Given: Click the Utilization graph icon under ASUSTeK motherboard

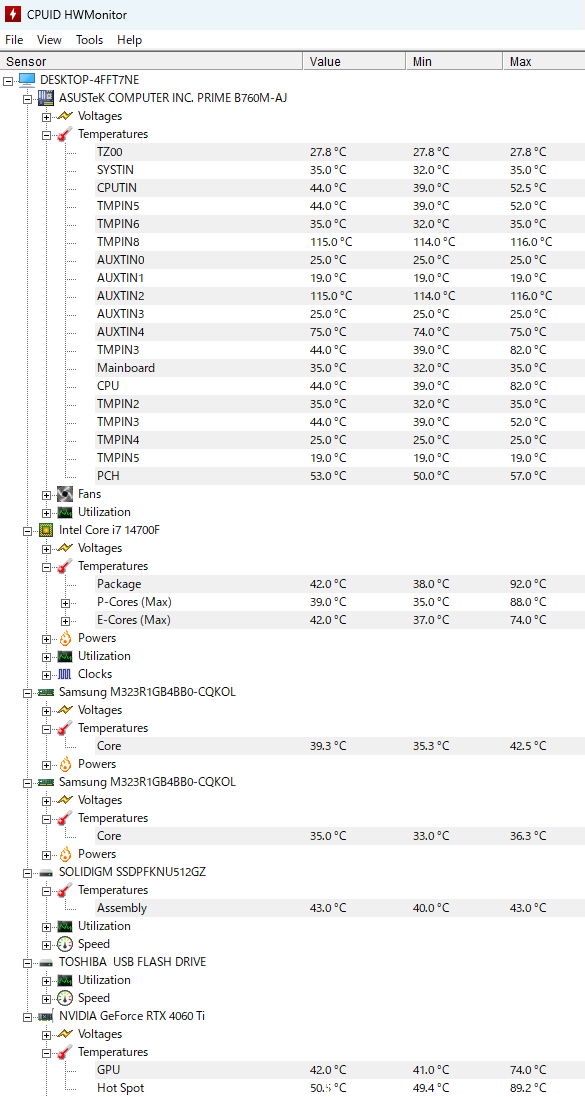Looking at the screenshot, I should click(x=65, y=511).
